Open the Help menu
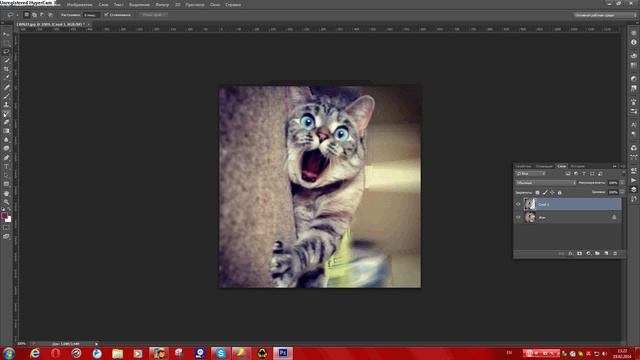 (x=233, y=5)
